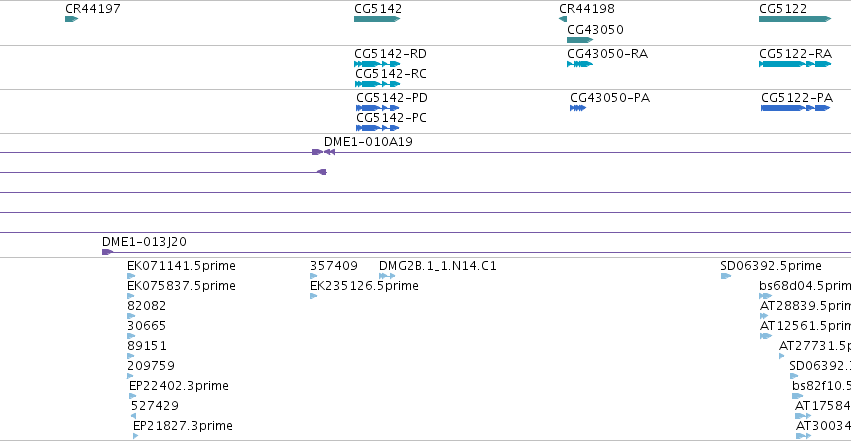Select the DME1-013J20 clone label
The width and height of the screenshot is (851, 441).
(144, 241)
